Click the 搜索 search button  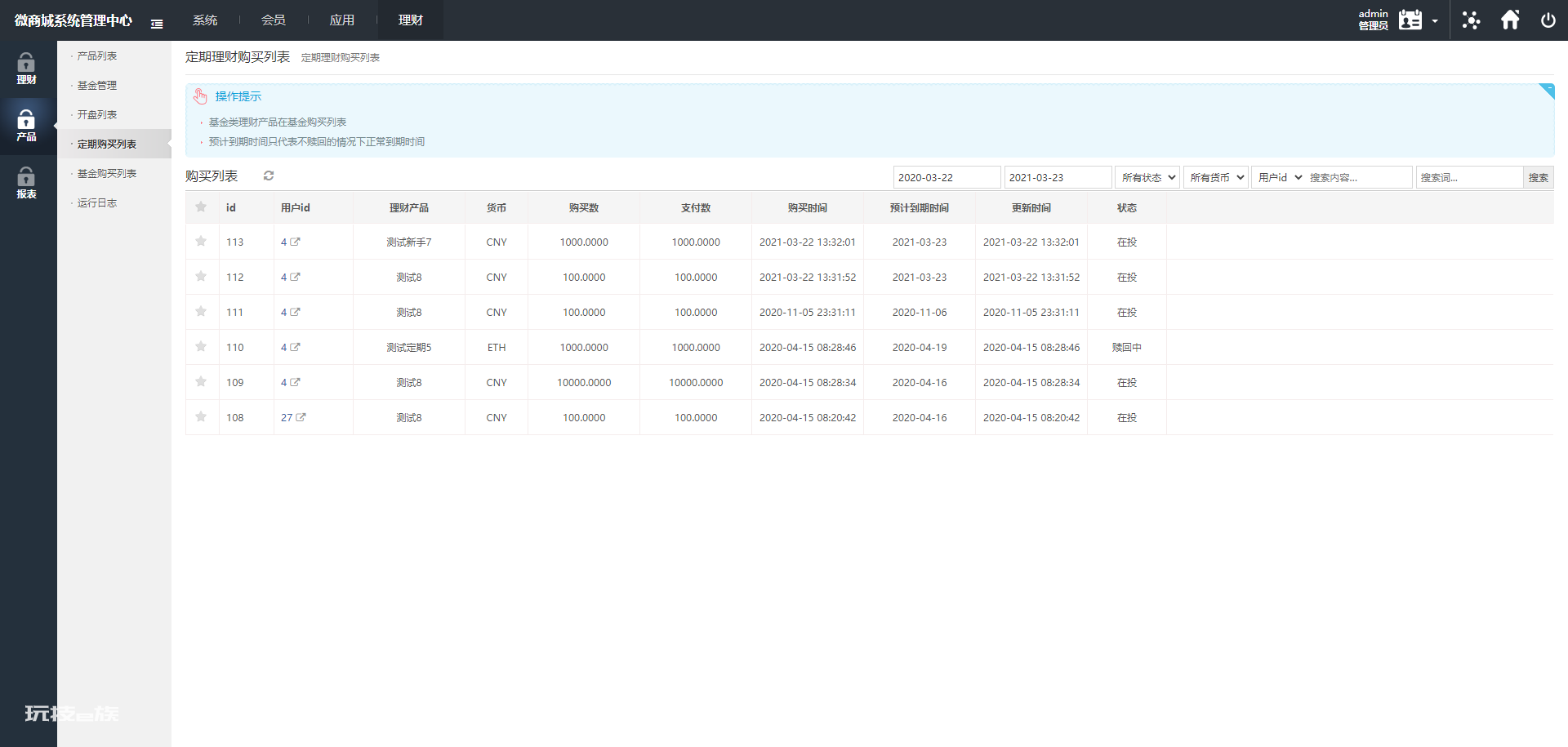1539,177
